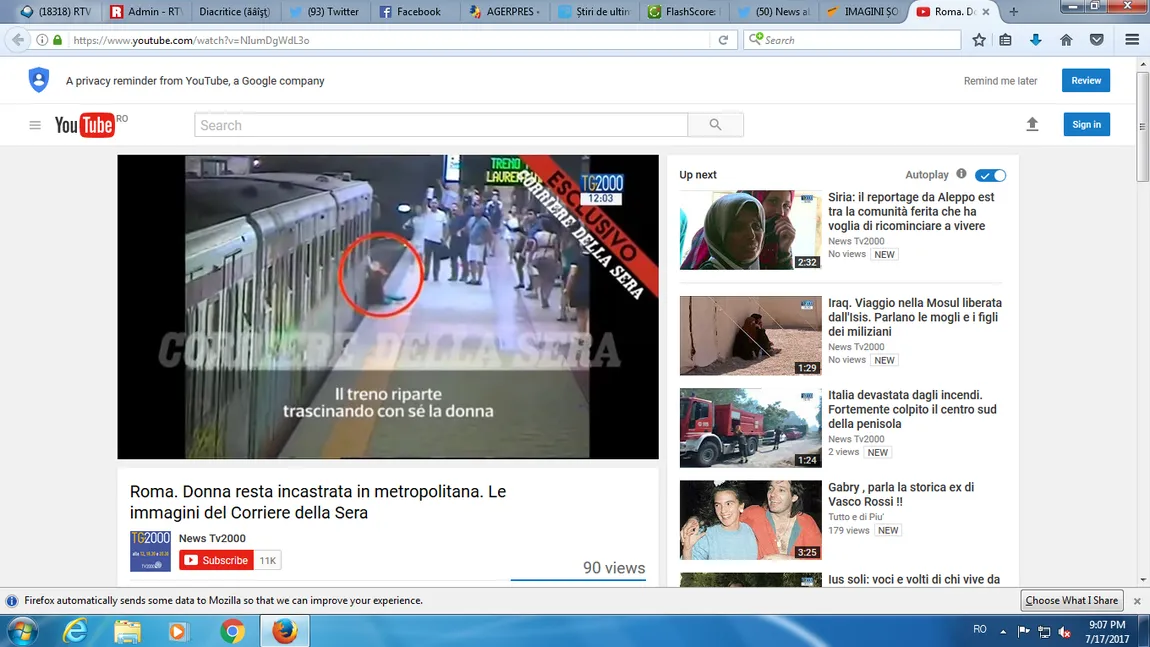Switch to the Admin - RTV tab
The height and width of the screenshot is (647, 1150).
(145, 12)
